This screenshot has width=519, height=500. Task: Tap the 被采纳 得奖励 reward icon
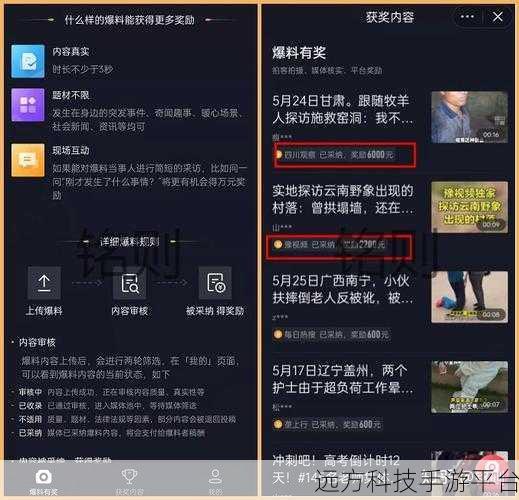click(x=215, y=283)
